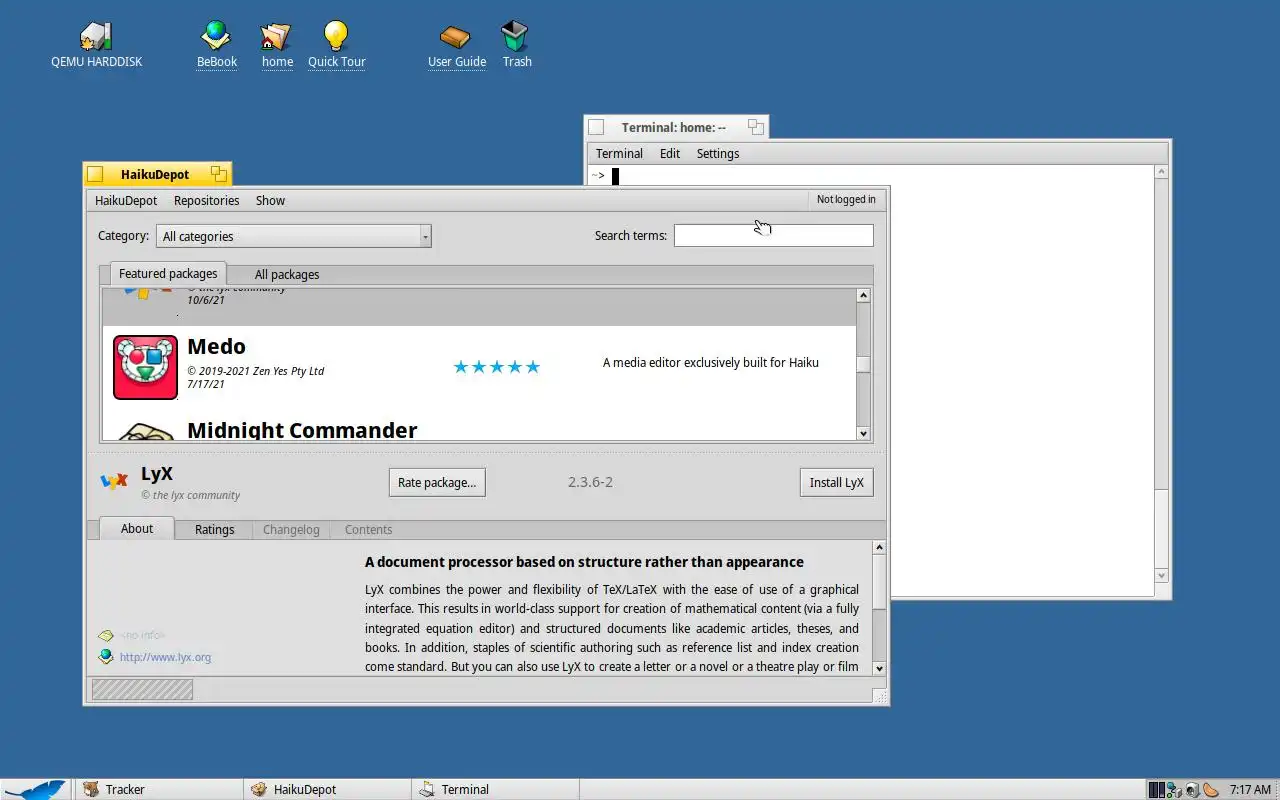1280x800 pixels.
Task: Select the QEMU HARDDISK desktop icon
Action: pos(96,37)
